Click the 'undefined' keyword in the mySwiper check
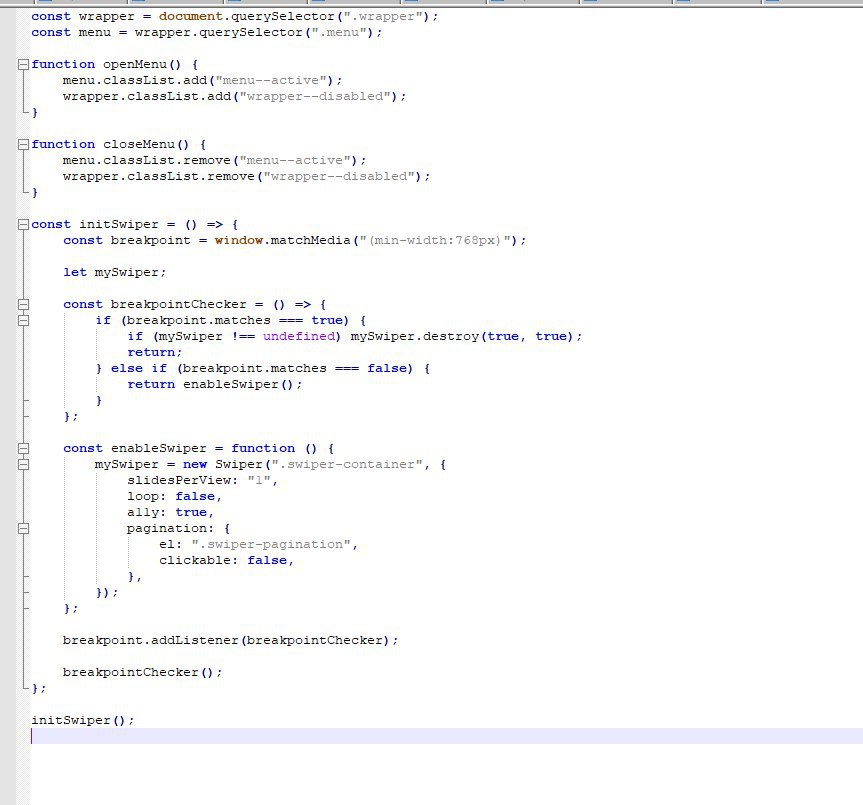 (x=299, y=336)
